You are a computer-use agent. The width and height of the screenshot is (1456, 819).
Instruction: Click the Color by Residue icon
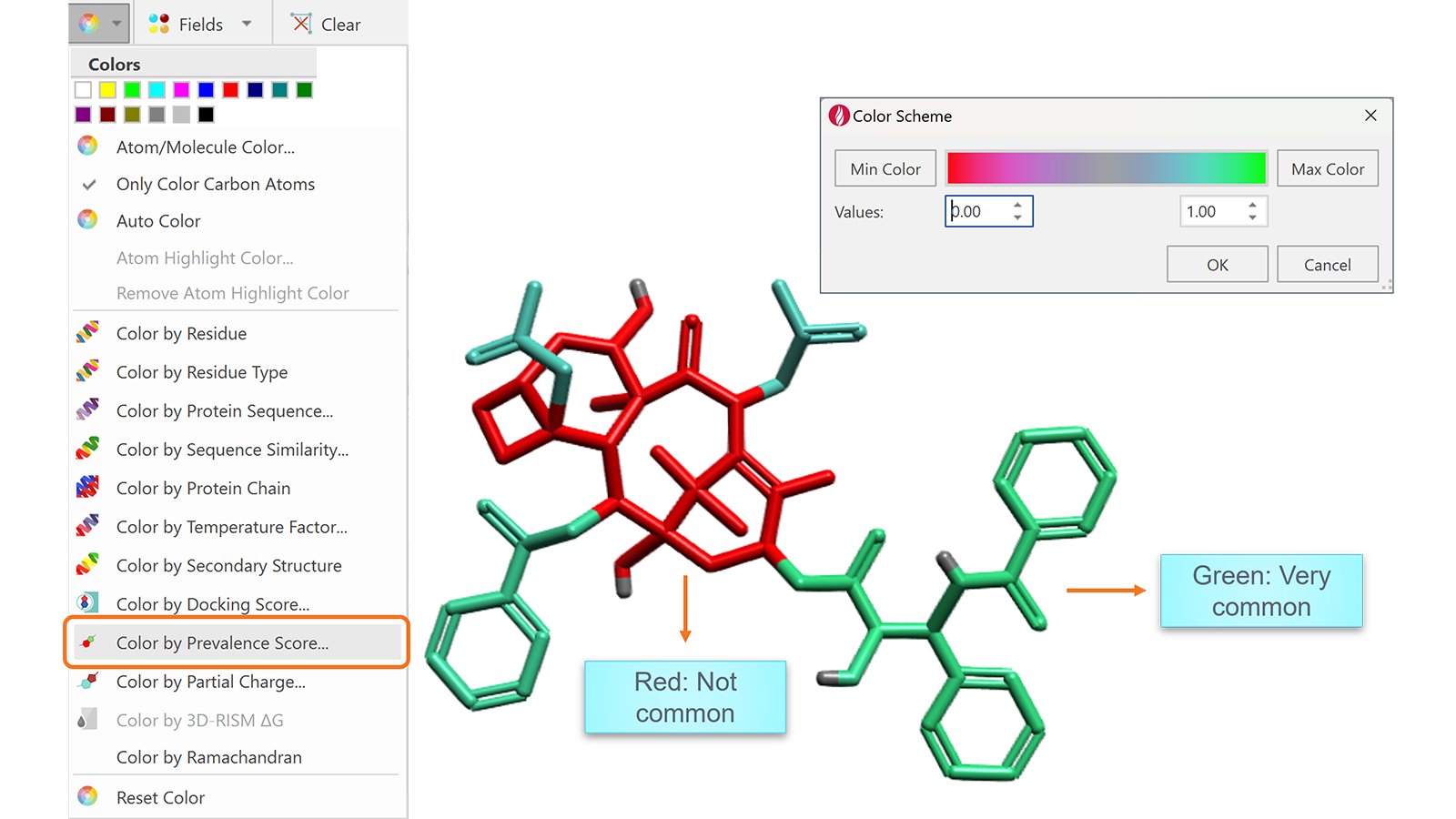click(87, 333)
